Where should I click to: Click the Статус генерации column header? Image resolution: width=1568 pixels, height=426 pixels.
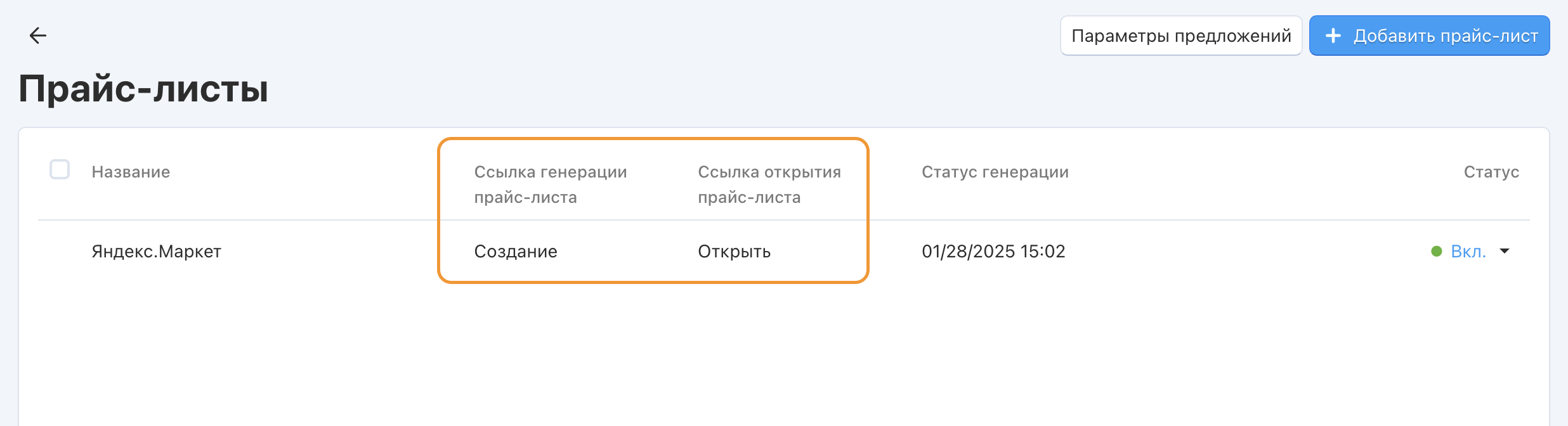pos(995,172)
